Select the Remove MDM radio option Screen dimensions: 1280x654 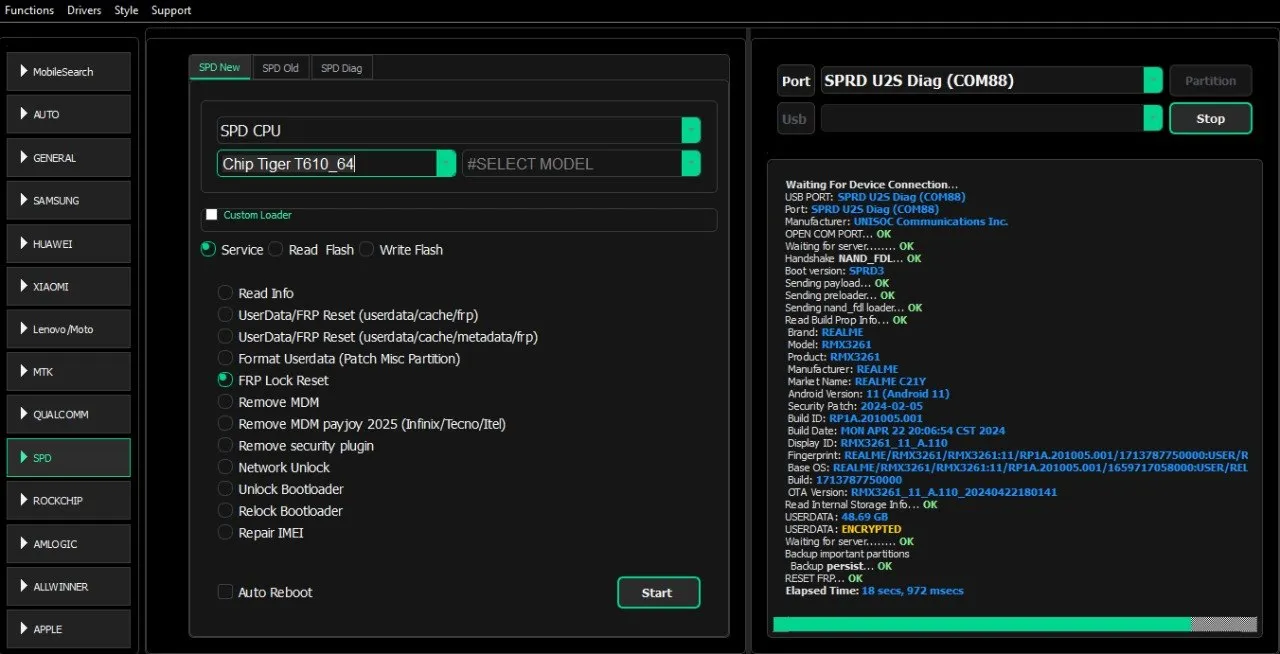(225, 402)
